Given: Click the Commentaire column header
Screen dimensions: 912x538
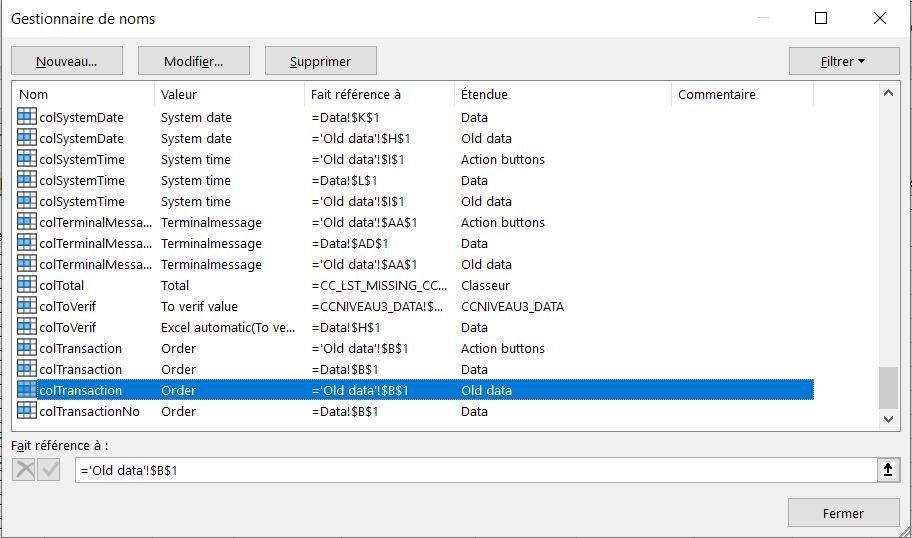Looking at the screenshot, I should (742, 94).
